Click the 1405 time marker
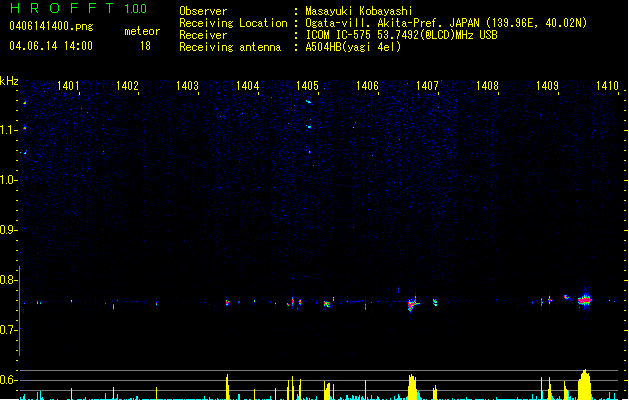 [x=307, y=86]
